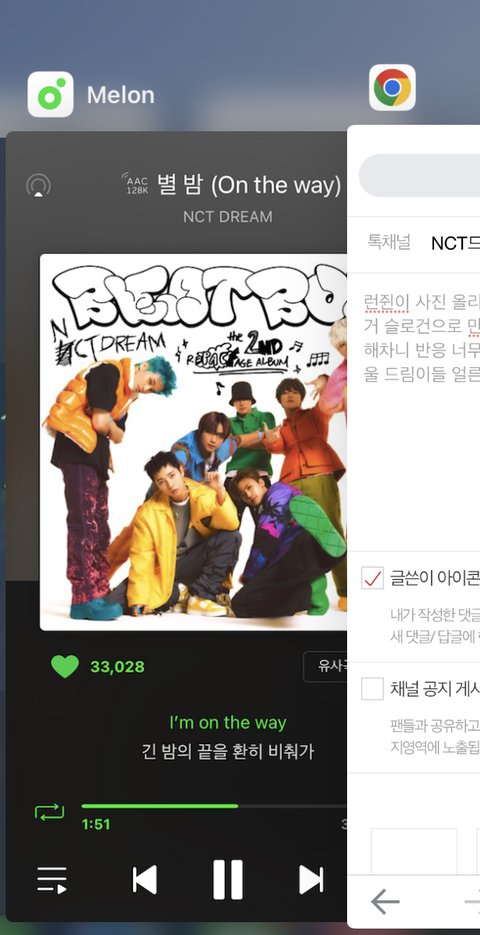Check the 채널 공지 게시 checkbox

click(x=372, y=689)
